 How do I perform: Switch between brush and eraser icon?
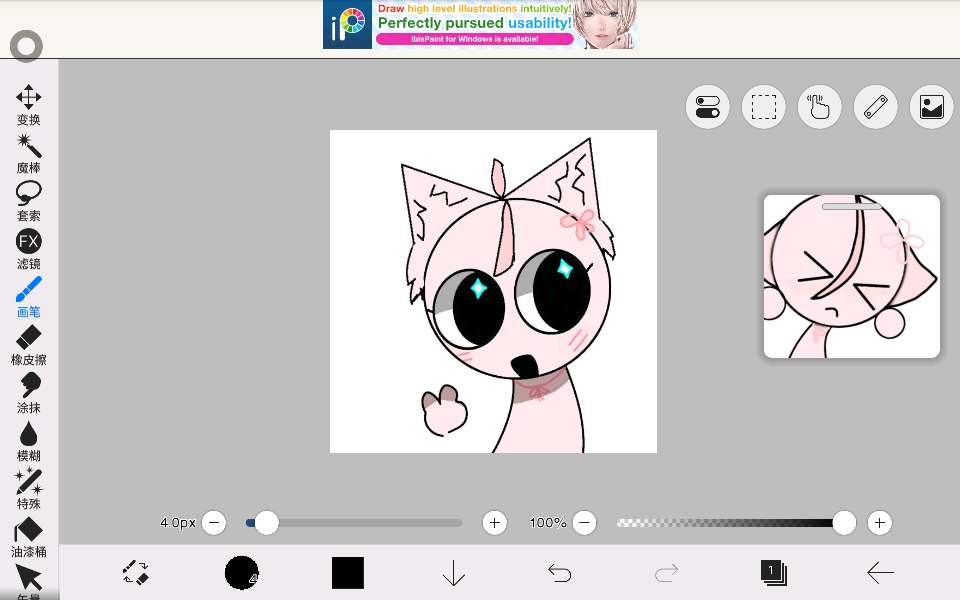136,573
